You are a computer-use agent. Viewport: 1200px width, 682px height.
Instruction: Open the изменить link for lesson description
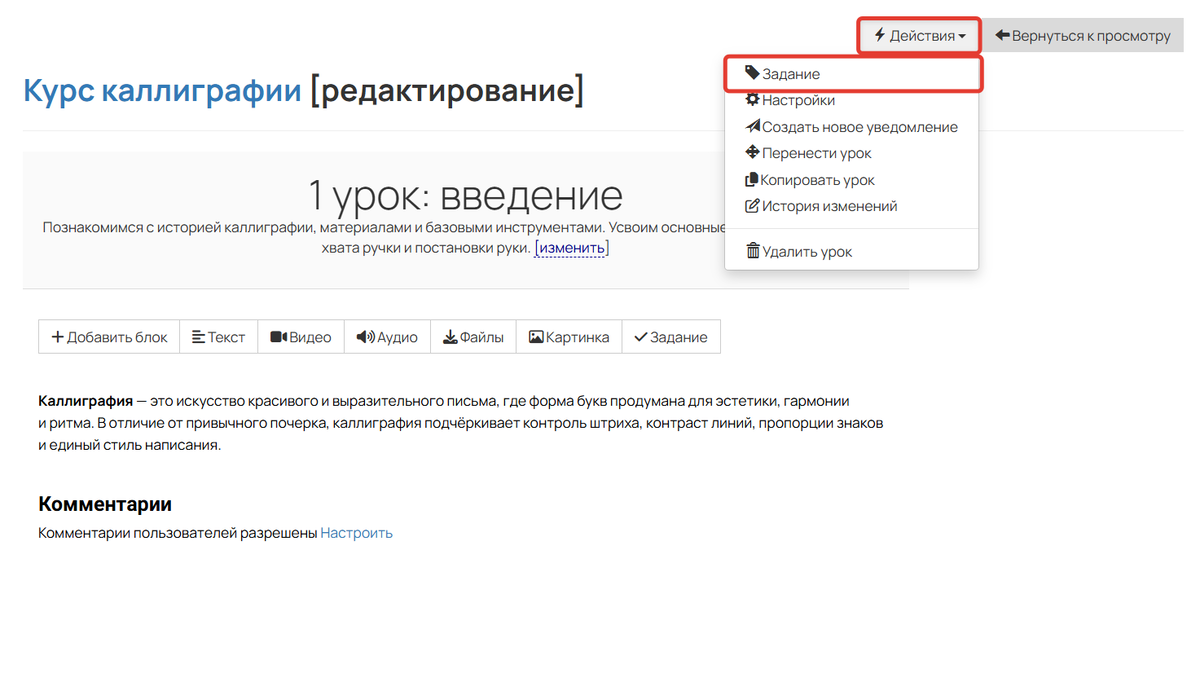coord(571,246)
